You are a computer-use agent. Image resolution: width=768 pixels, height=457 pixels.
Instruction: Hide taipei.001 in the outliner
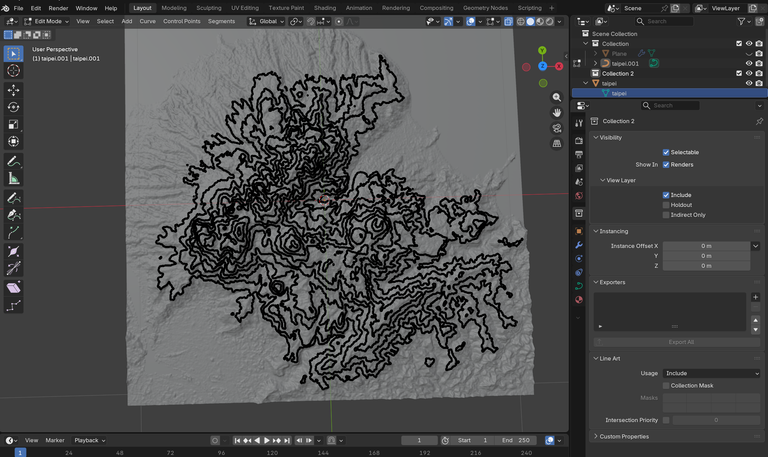(x=749, y=63)
